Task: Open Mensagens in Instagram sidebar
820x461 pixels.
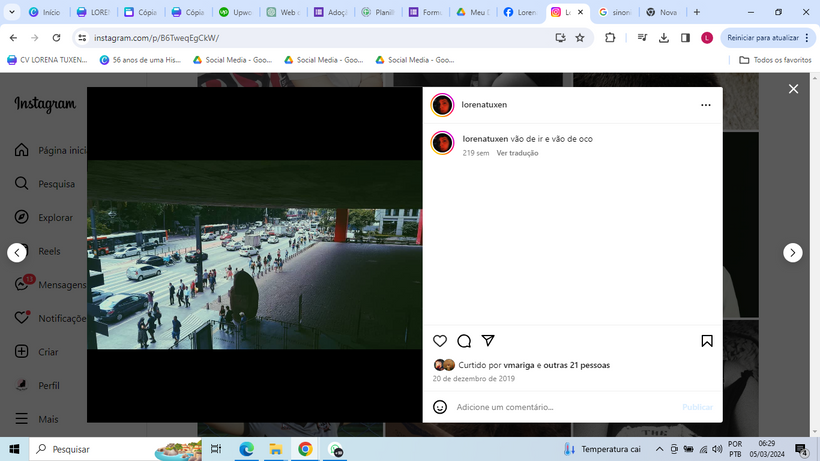Action: (x=50, y=284)
